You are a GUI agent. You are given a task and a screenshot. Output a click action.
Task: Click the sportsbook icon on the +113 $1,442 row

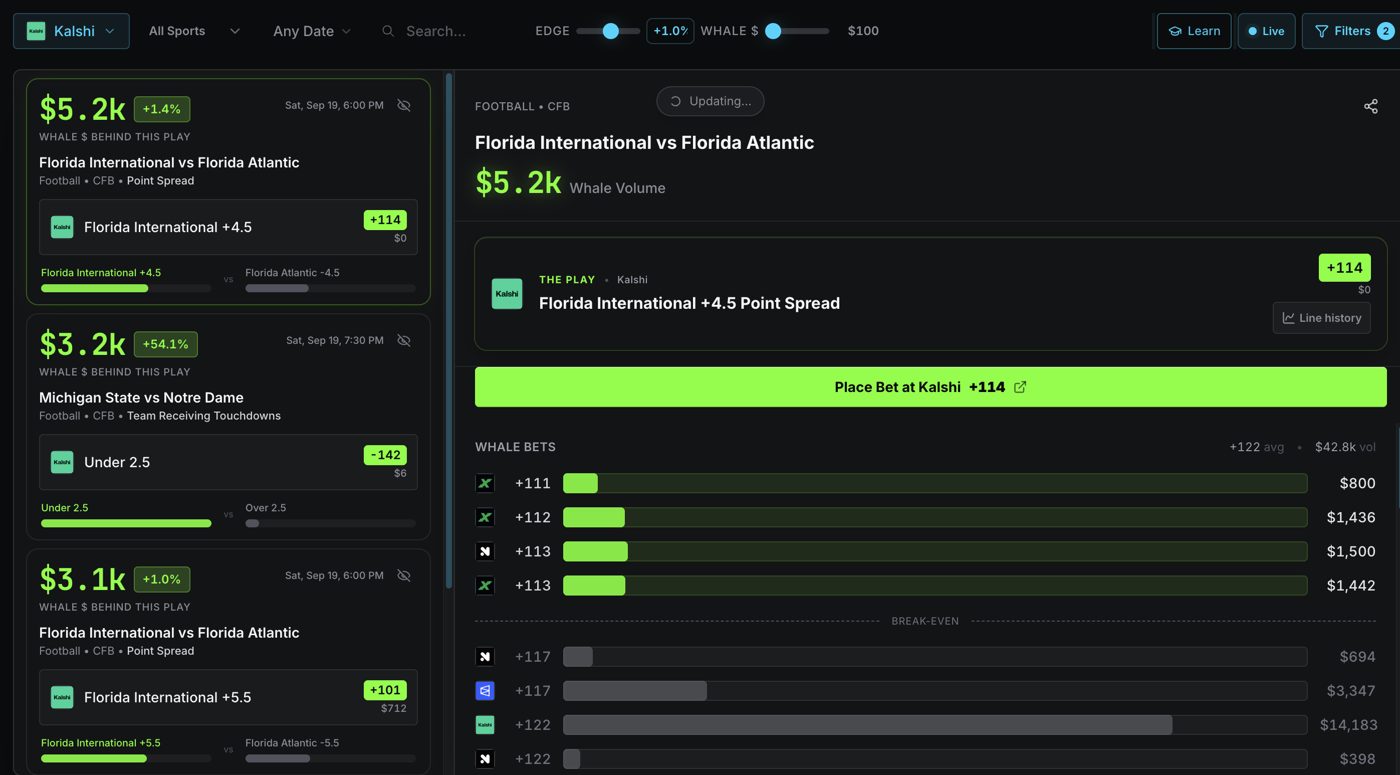point(485,585)
